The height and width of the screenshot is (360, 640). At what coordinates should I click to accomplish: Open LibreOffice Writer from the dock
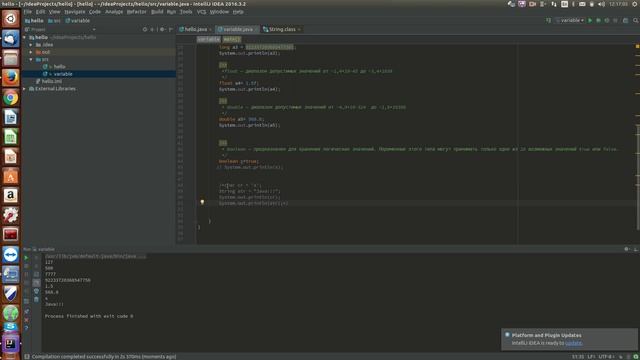pos(11,117)
